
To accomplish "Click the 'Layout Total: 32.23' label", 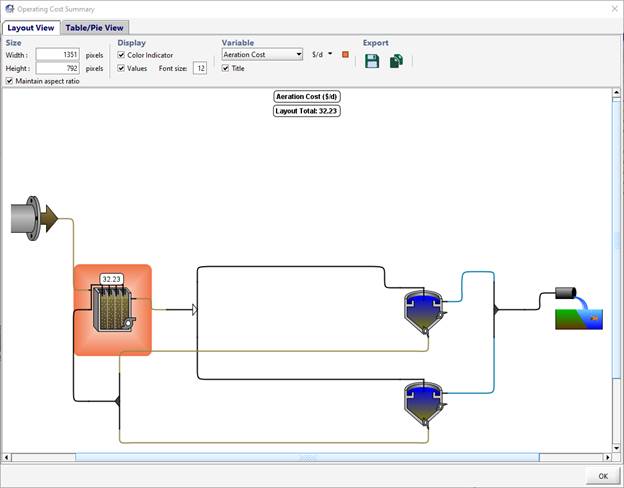I will [x=306, y=111].
